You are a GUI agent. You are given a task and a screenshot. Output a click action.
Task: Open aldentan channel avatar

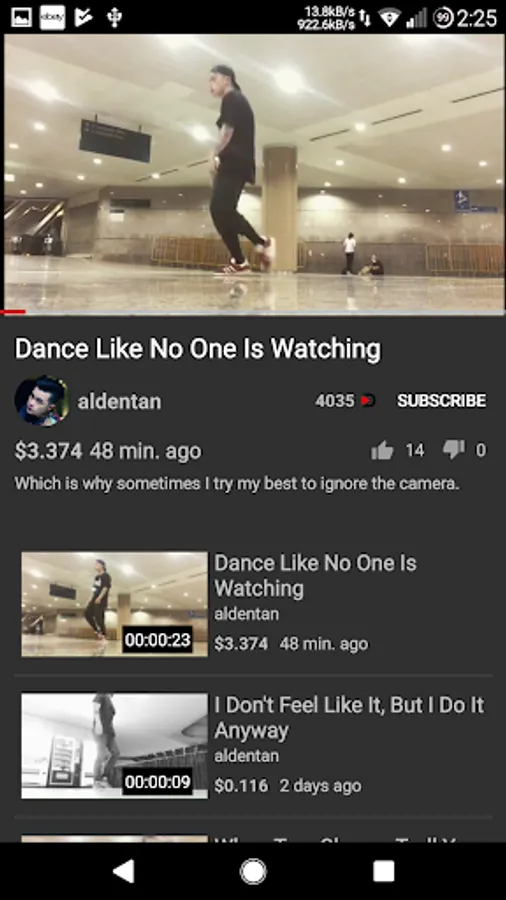41,401
